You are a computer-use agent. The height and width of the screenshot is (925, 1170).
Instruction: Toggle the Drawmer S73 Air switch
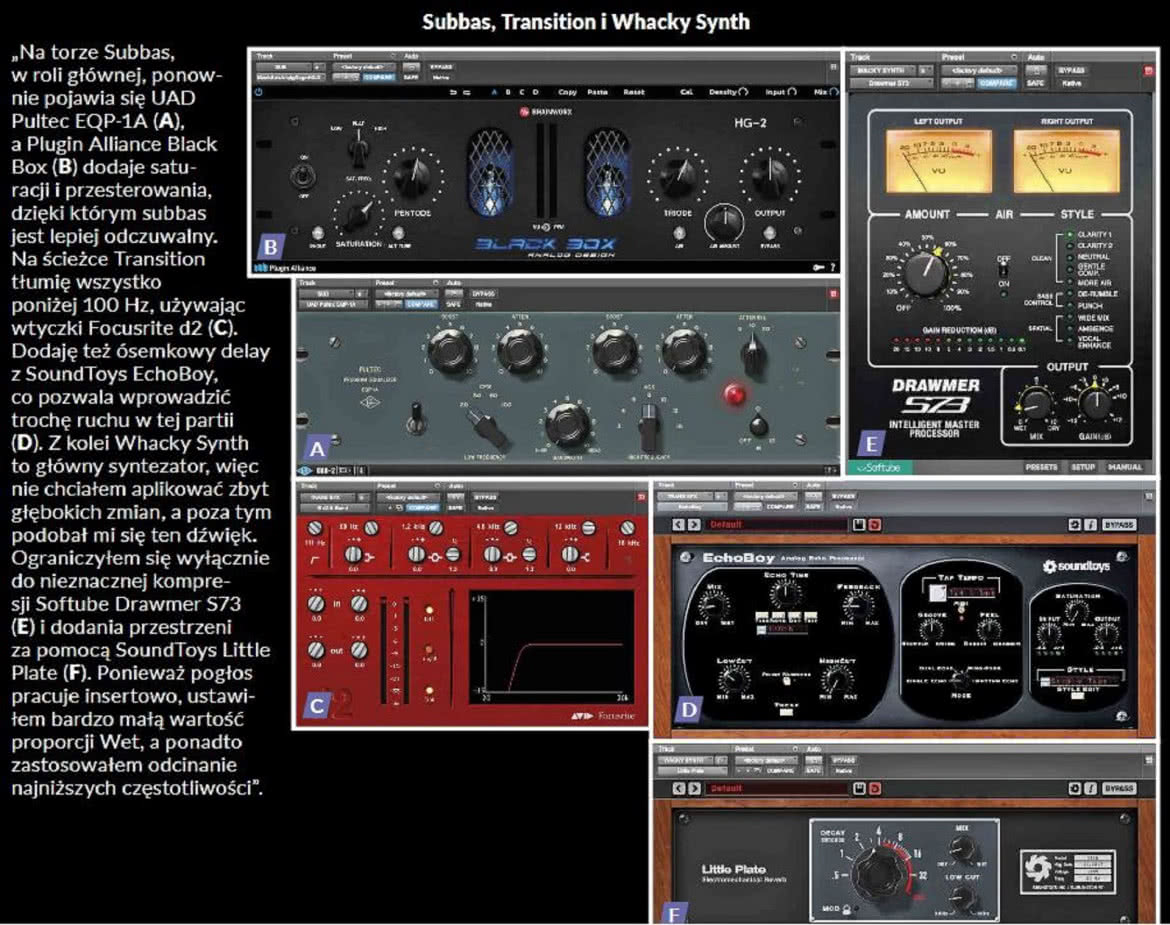click(x=1004, y=272)
